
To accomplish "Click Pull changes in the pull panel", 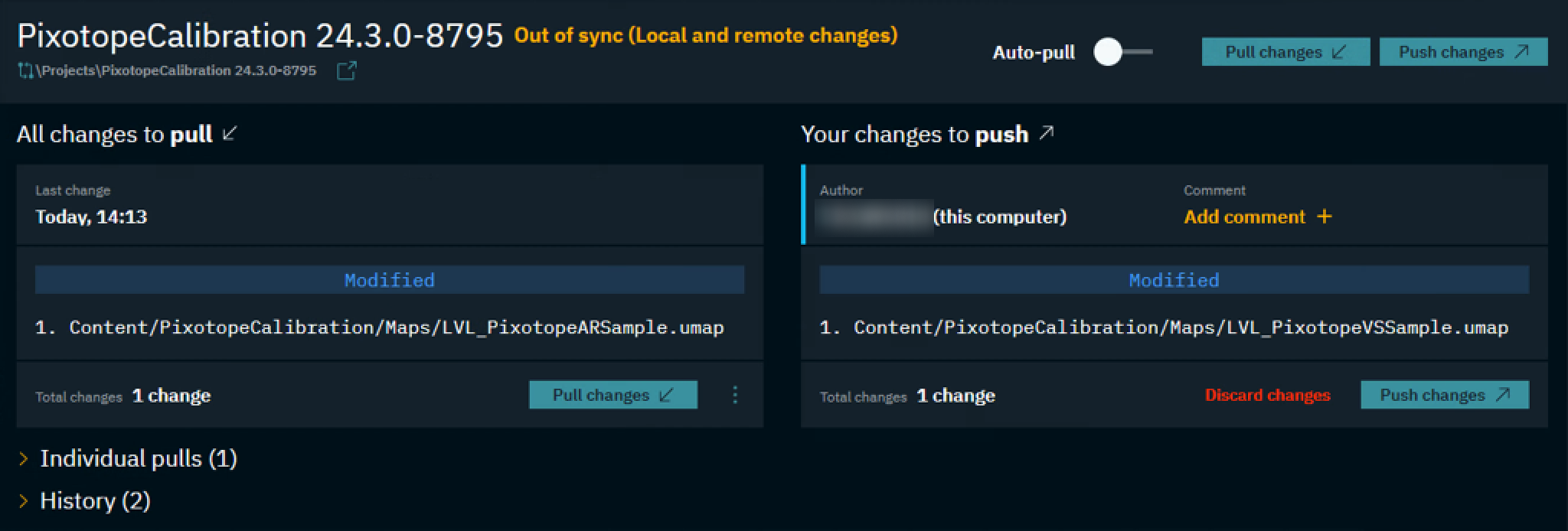I will 612,395.
